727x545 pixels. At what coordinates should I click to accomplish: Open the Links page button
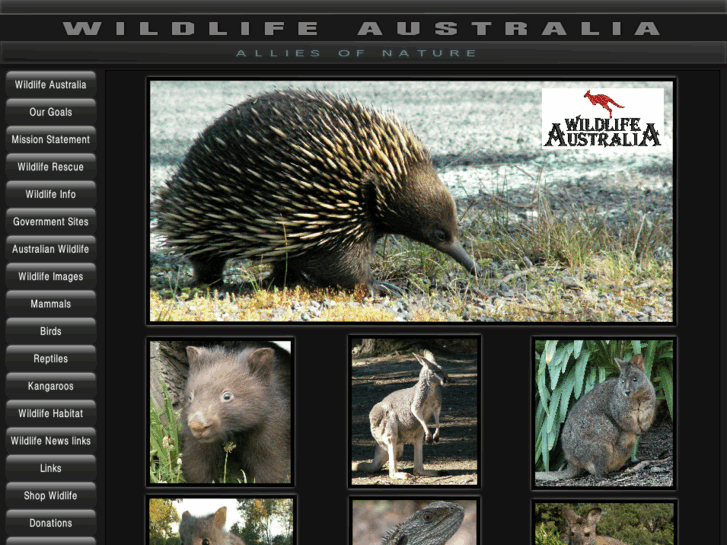51,468
